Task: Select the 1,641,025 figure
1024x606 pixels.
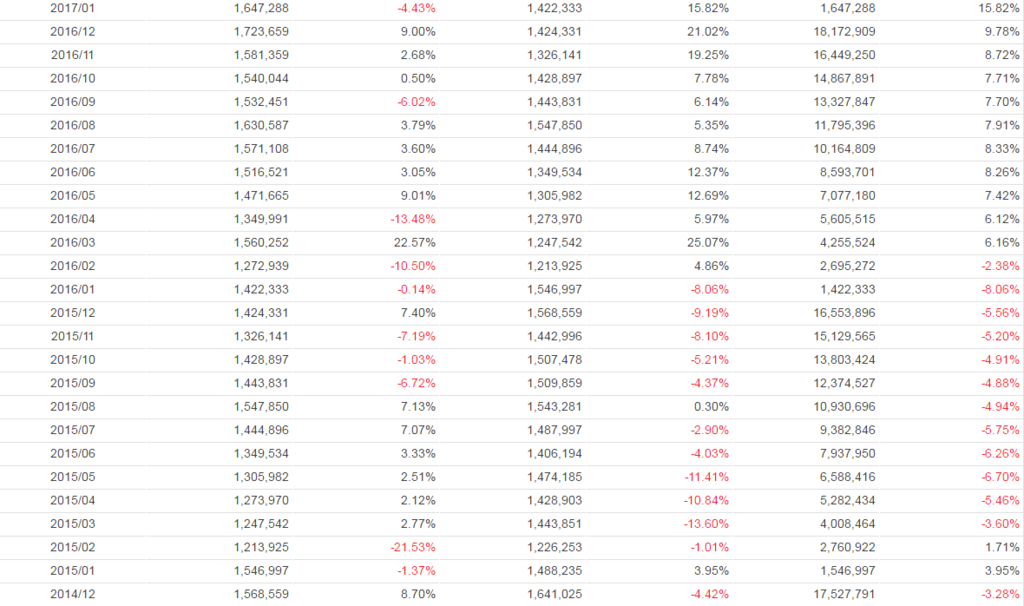Action: click(x=554, y=595)
